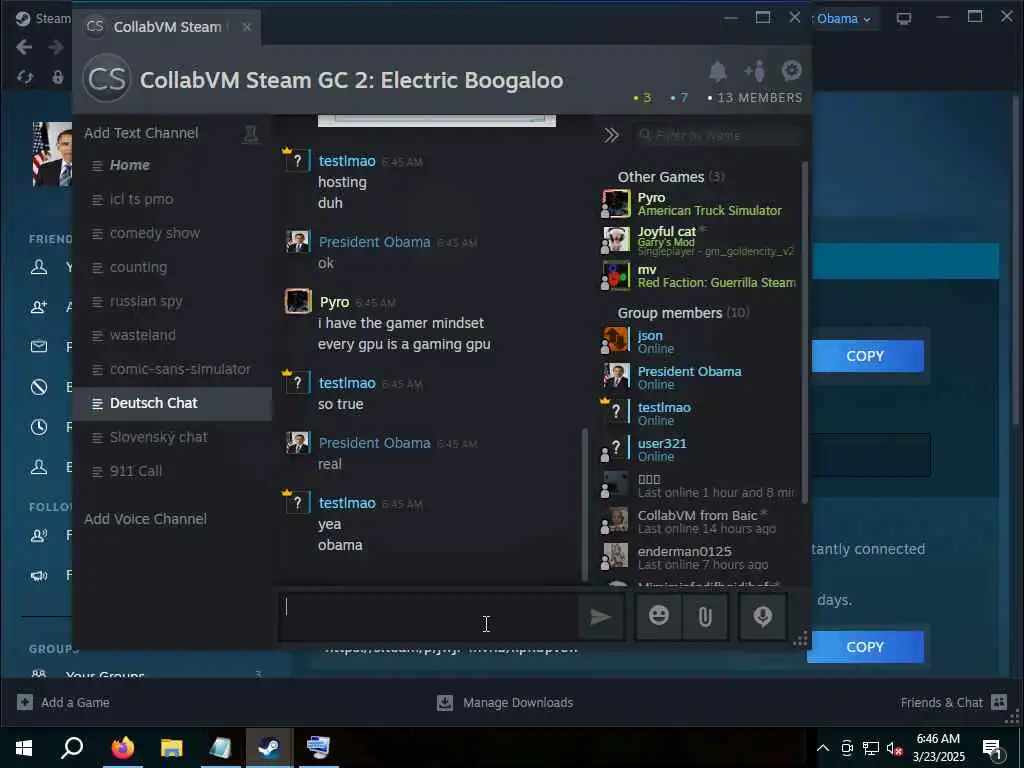Viewport: 1024px width, 768px height.
Task: Attach a file with paperclip icon
Action: point(705,616)
